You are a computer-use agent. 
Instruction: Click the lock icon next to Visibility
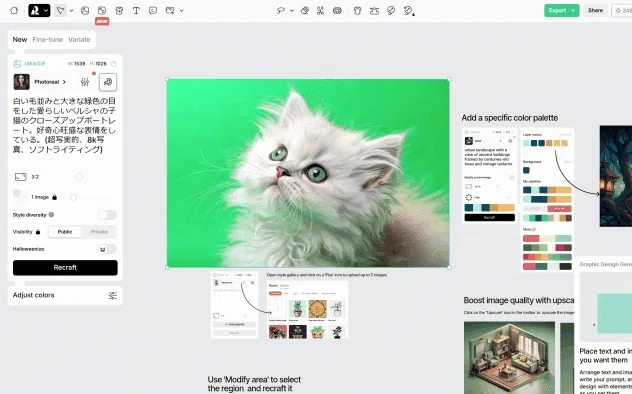pos(38,232)
